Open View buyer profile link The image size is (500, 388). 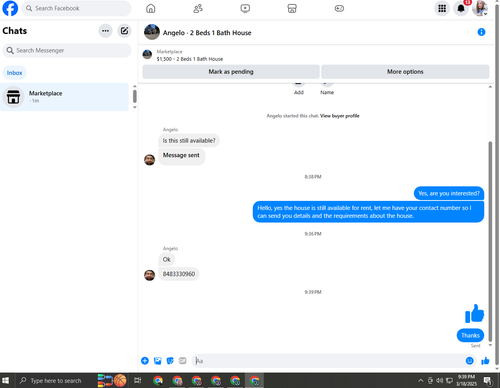tap(340, 116)
